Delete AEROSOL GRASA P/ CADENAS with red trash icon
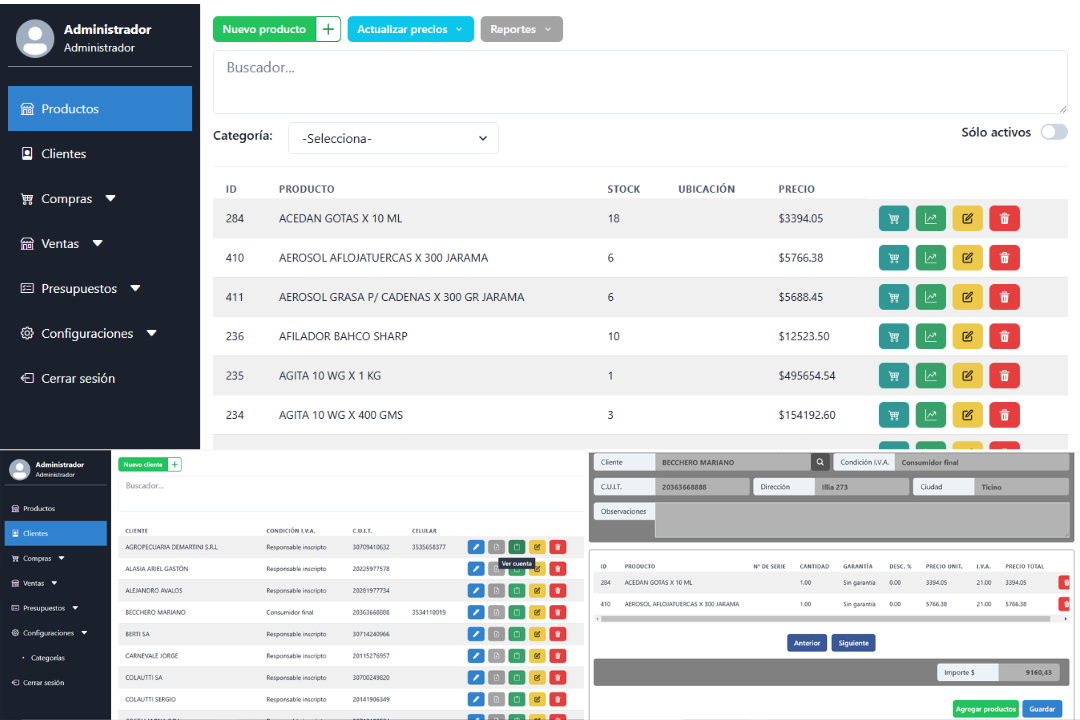This screenshot has height=720, width=1080. coord(1004,297)
